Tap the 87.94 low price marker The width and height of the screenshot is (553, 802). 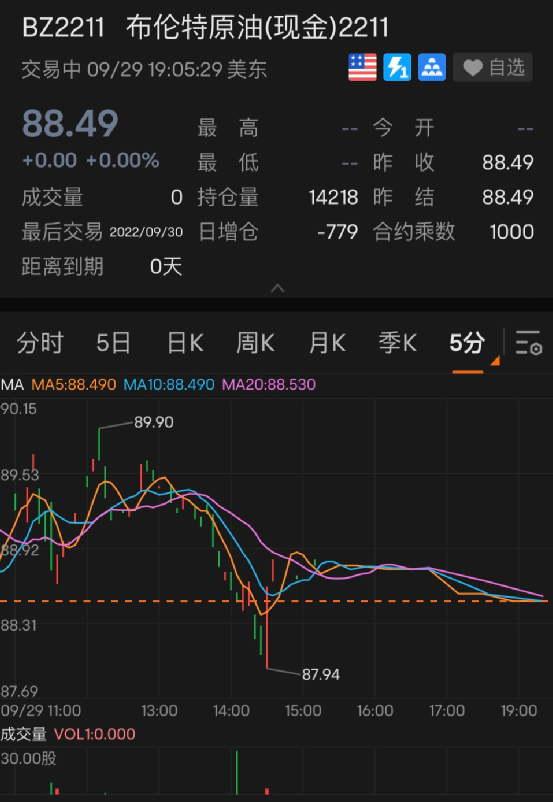(321, 675)
